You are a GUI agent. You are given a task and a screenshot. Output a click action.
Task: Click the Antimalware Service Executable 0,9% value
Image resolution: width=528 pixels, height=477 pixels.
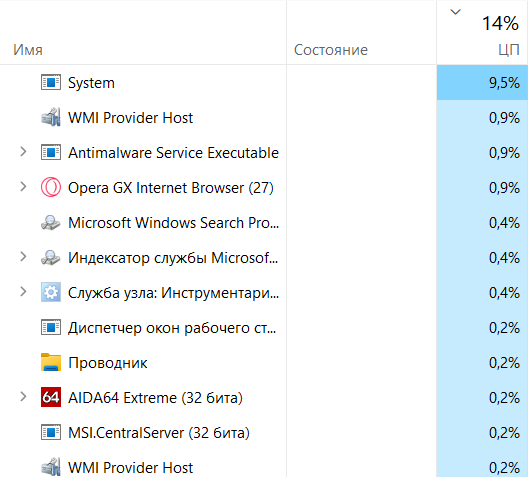504,153
